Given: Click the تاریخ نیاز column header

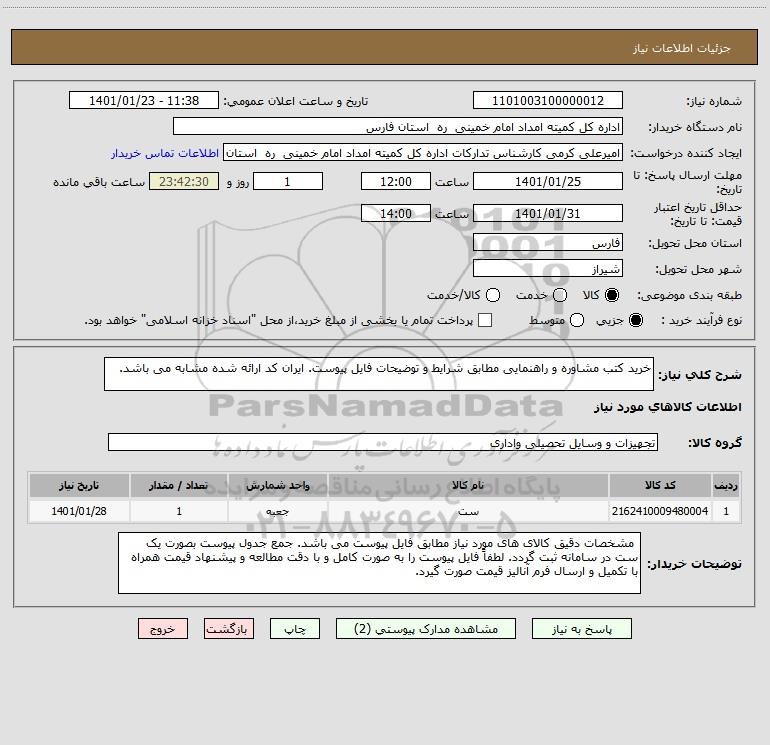Looking at the screenshot, I should pos(79,485).
